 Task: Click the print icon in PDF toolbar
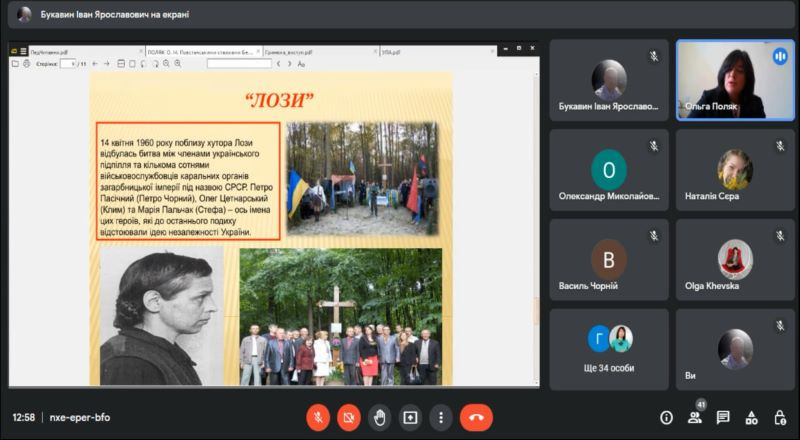pos(27,64)
